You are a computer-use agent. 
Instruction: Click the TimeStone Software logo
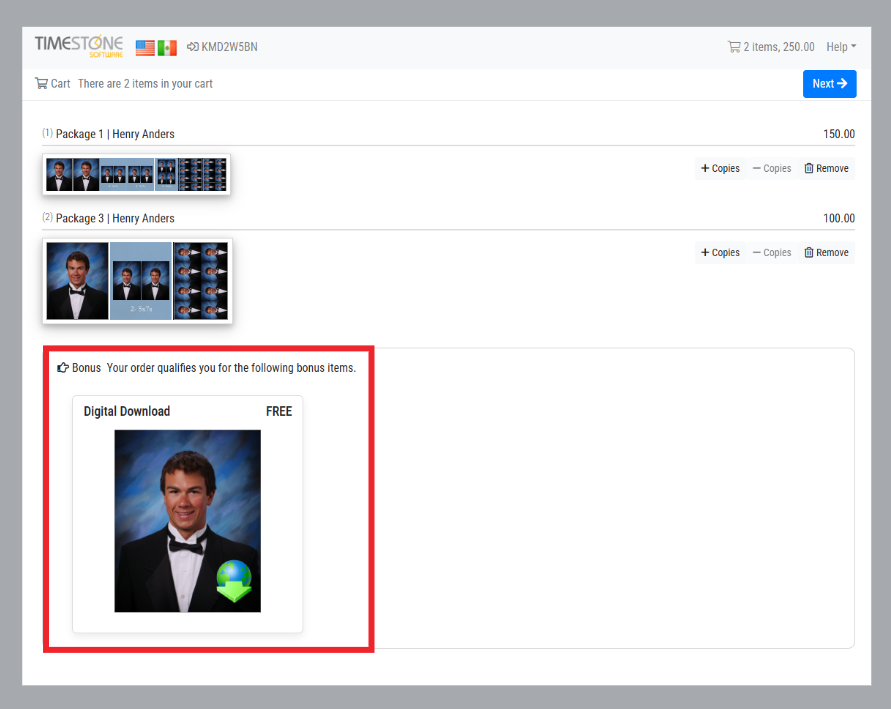click(x=79, y=46)
